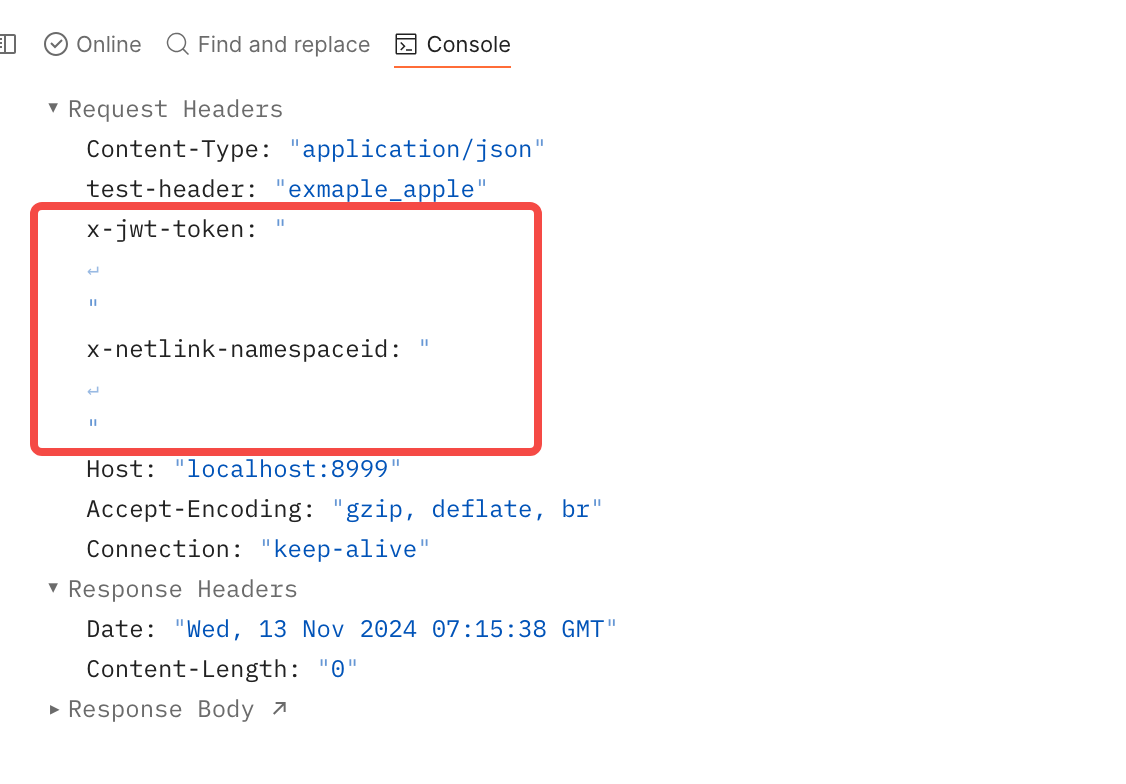
Task: Switch to the Console tab
Action: pyautogui.click(x=468, y=44)
